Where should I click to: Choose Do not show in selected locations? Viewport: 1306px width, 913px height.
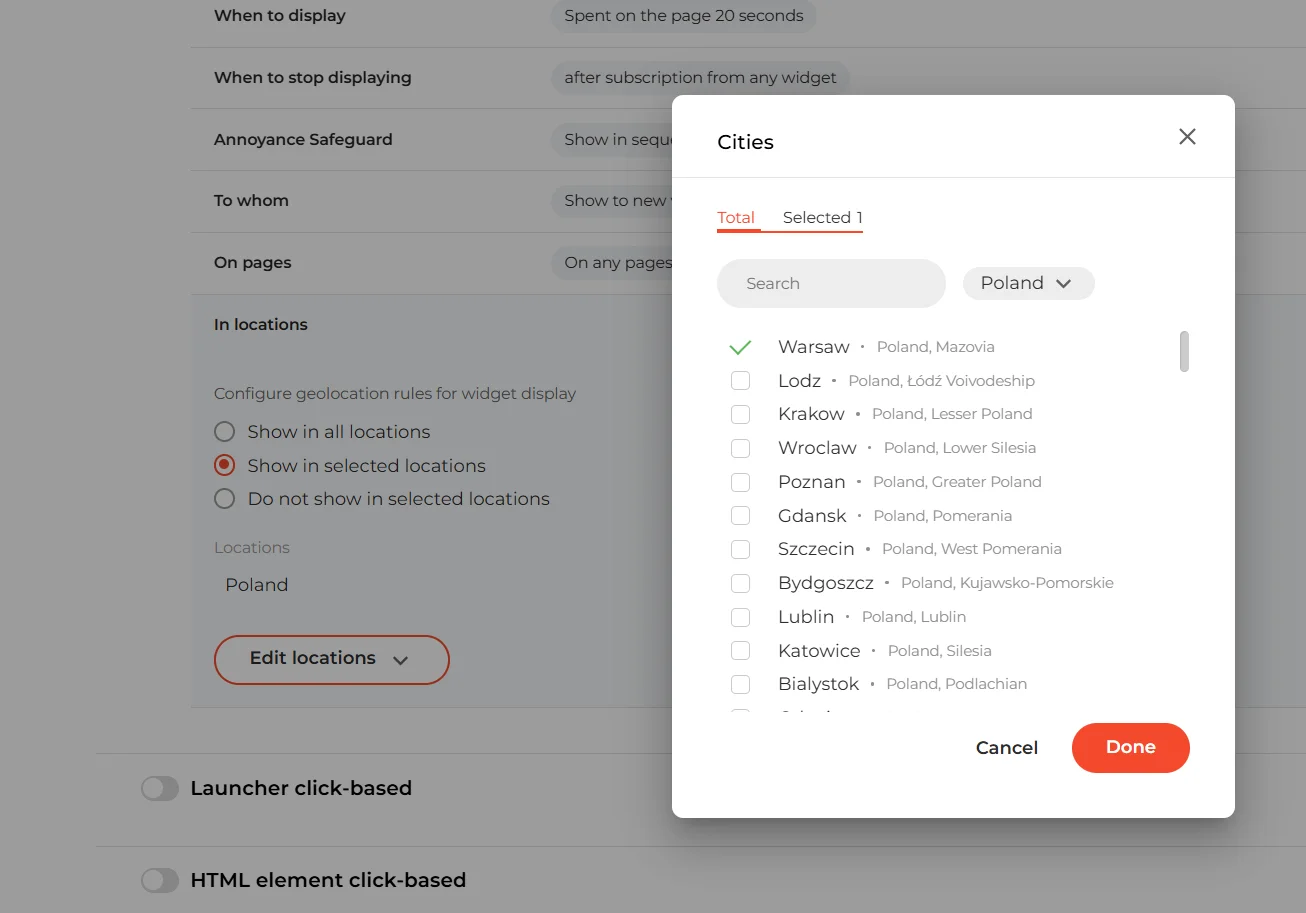pyautogui.click(x=225, y=499)
